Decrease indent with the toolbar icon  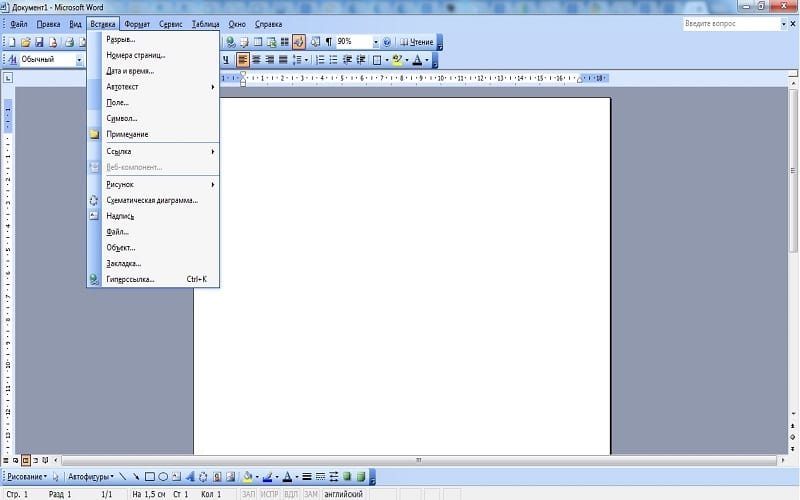[x=347, y=60]
